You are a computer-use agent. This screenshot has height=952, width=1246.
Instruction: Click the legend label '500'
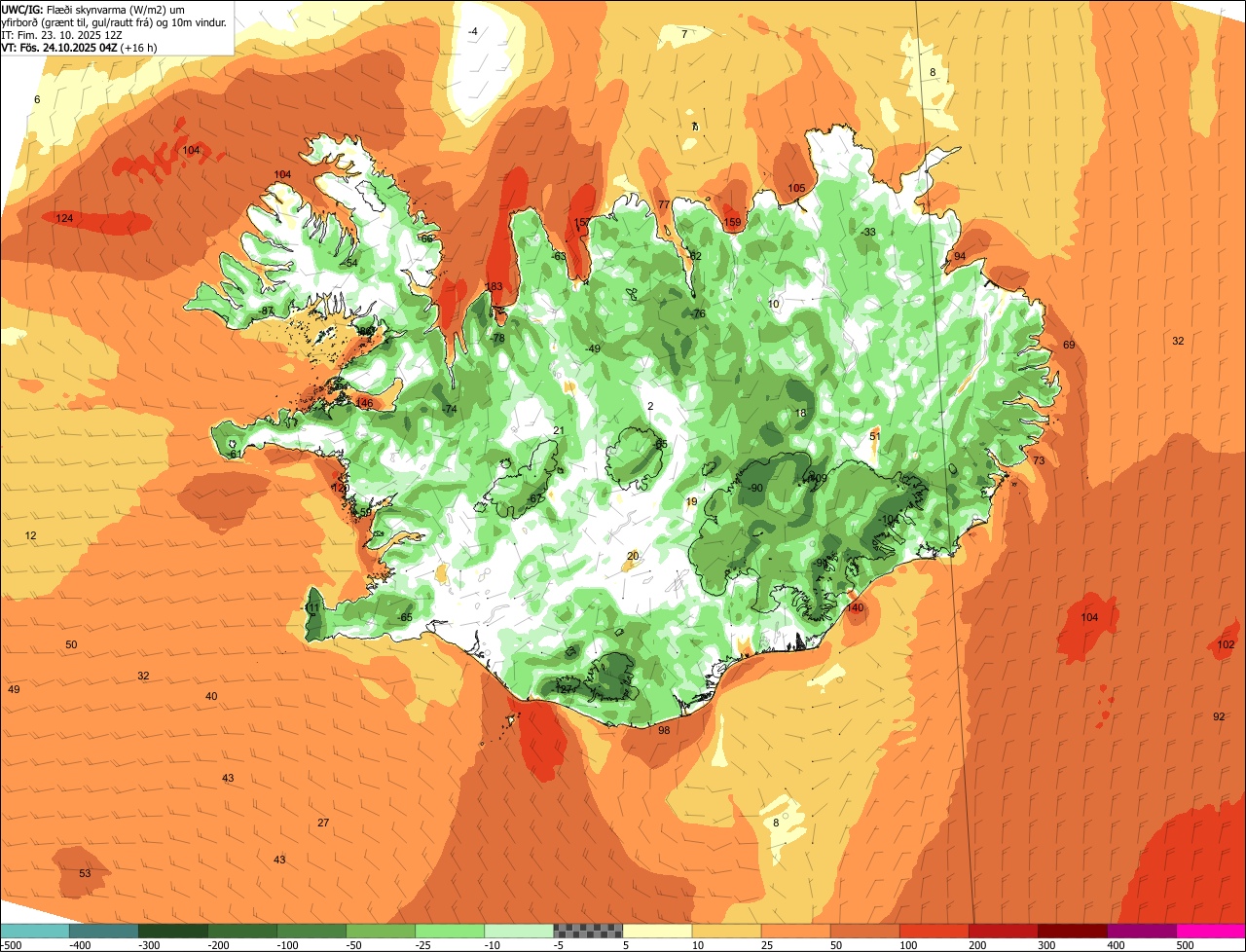pos(1185,944)
